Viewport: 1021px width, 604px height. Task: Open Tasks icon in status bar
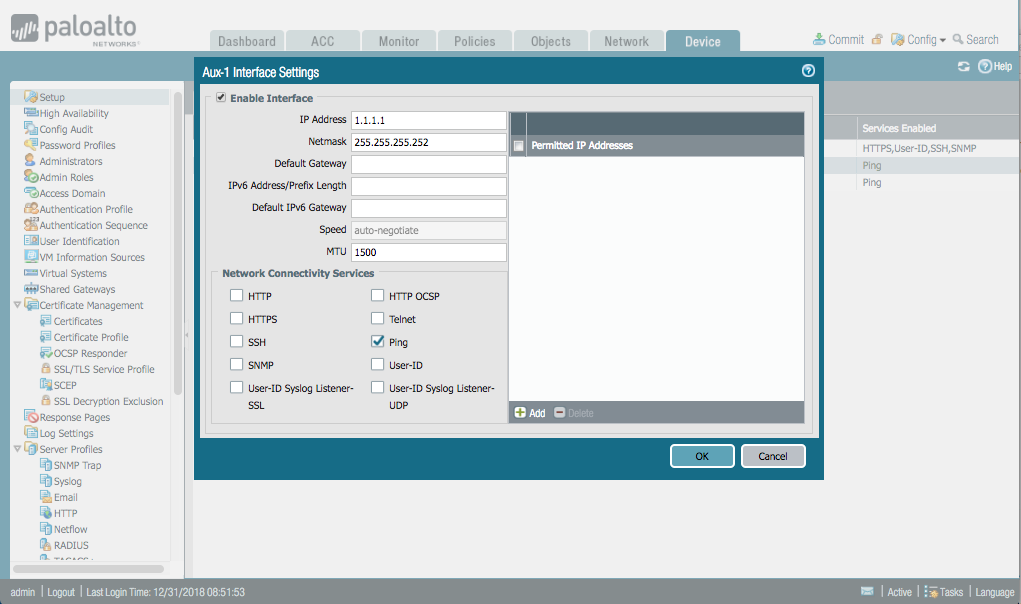pos(931,592)
